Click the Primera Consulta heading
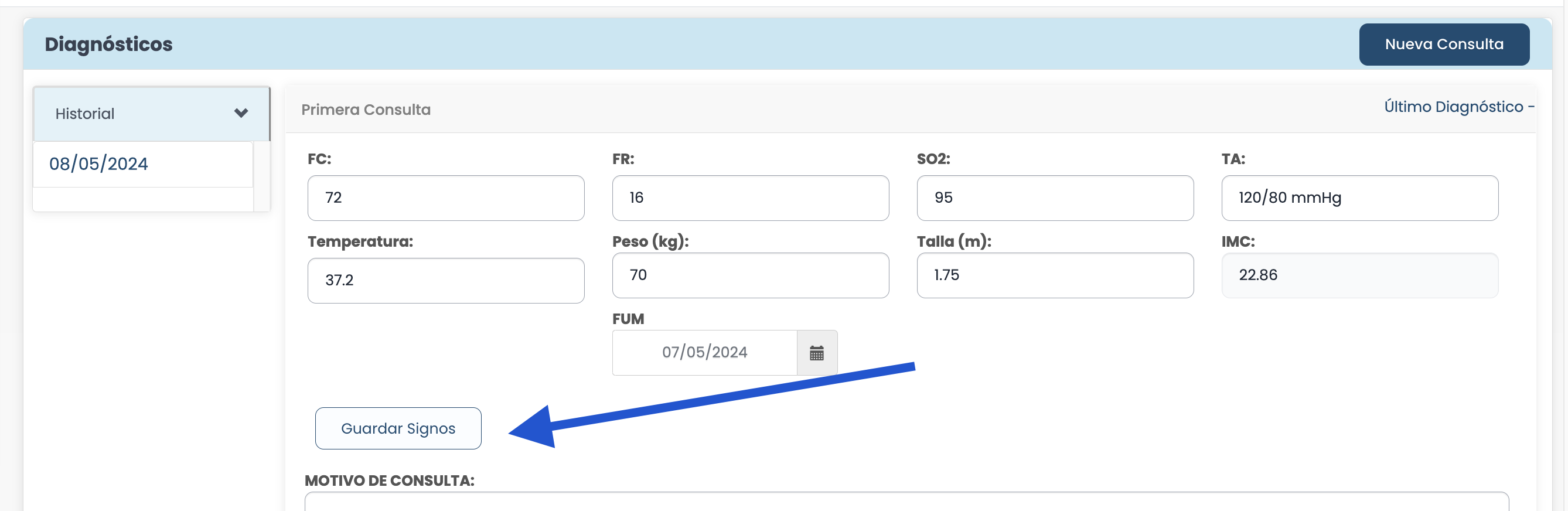Screen dimensions: 1568x511 (366, 110)
